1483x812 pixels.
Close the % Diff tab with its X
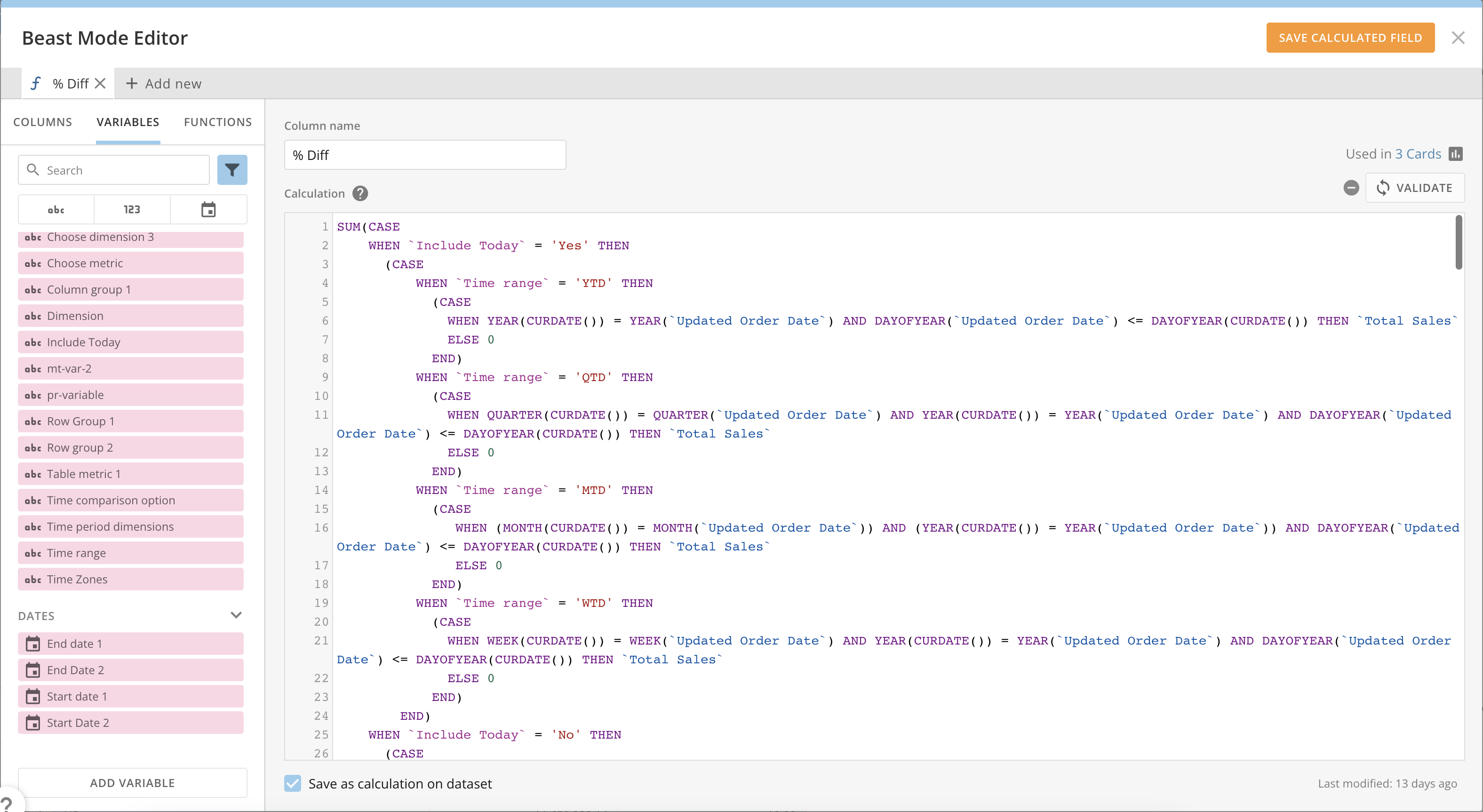coord(100,83)
